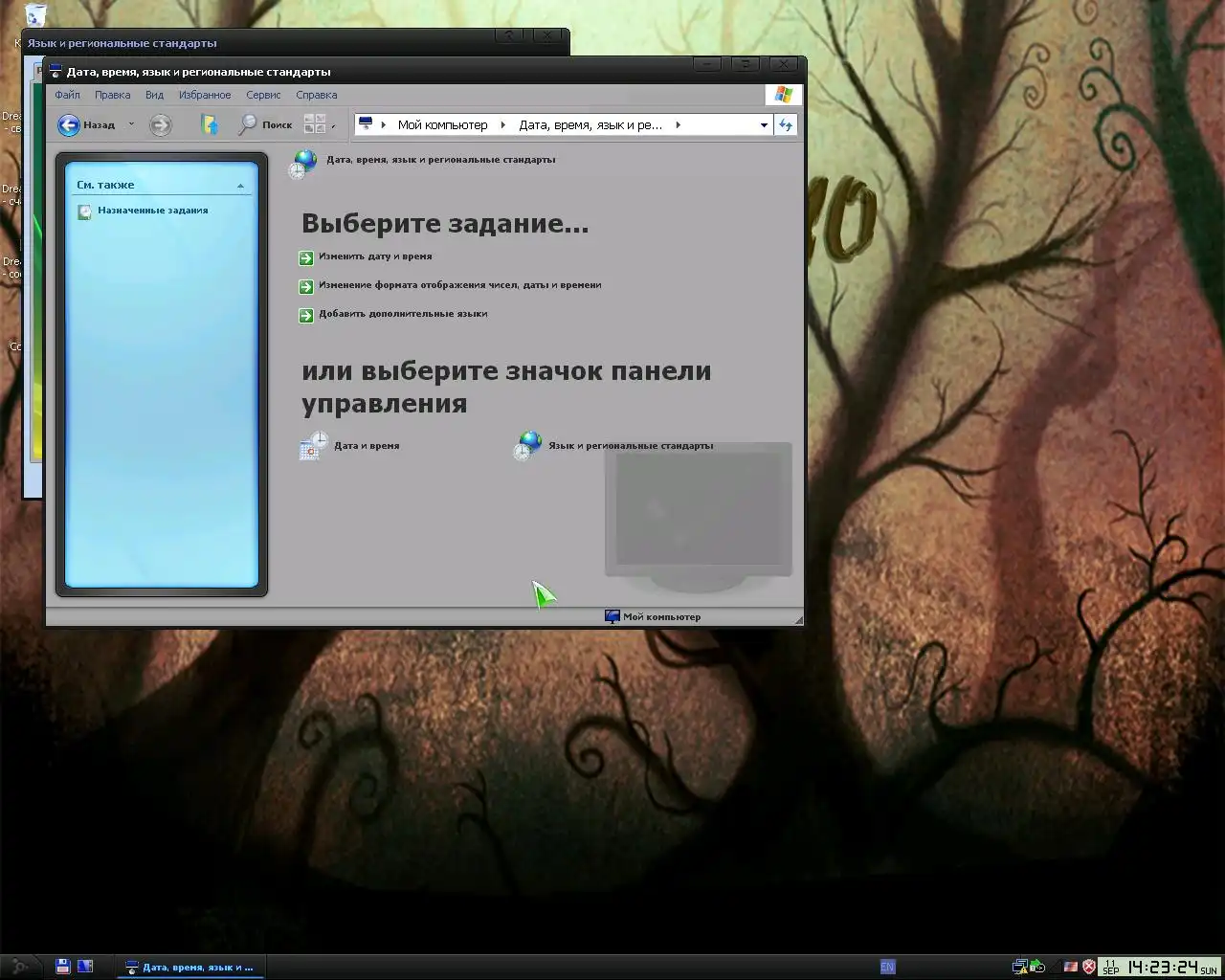Click См. также panel header text

click(x=105, y=185)
